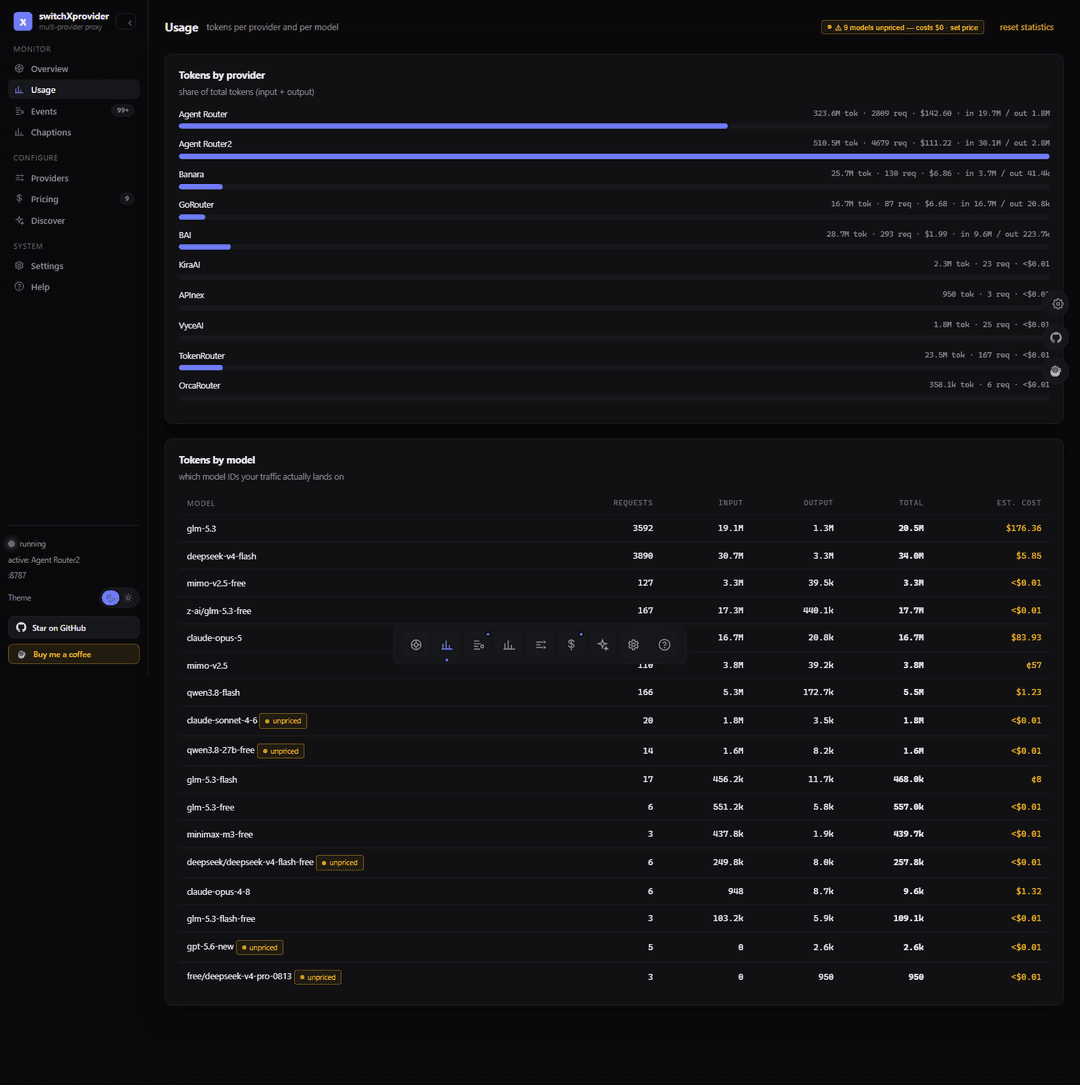Click the REQUESTS column header
Viewport: 1080px width, 1085px height.
(x=632, y=503)
